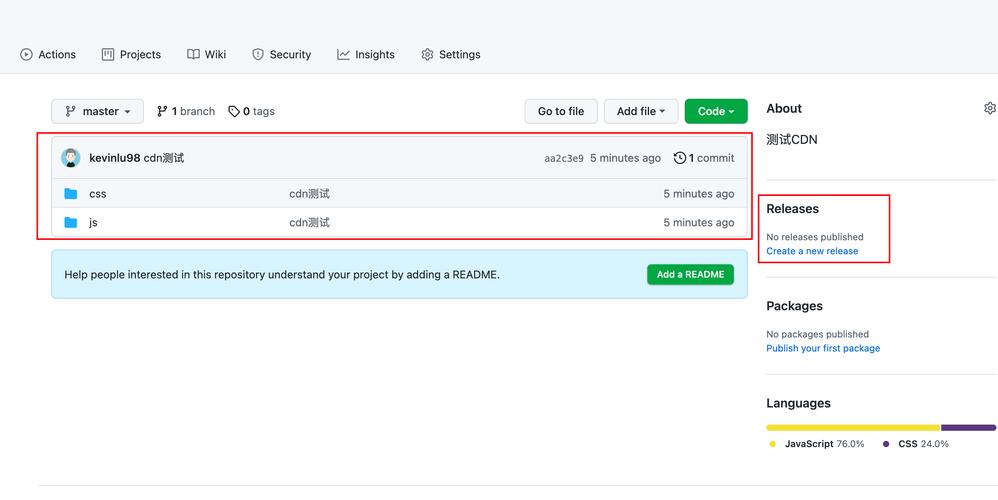
Task: Select JavaScript 76.0% language entry
Action: (817, 444)
